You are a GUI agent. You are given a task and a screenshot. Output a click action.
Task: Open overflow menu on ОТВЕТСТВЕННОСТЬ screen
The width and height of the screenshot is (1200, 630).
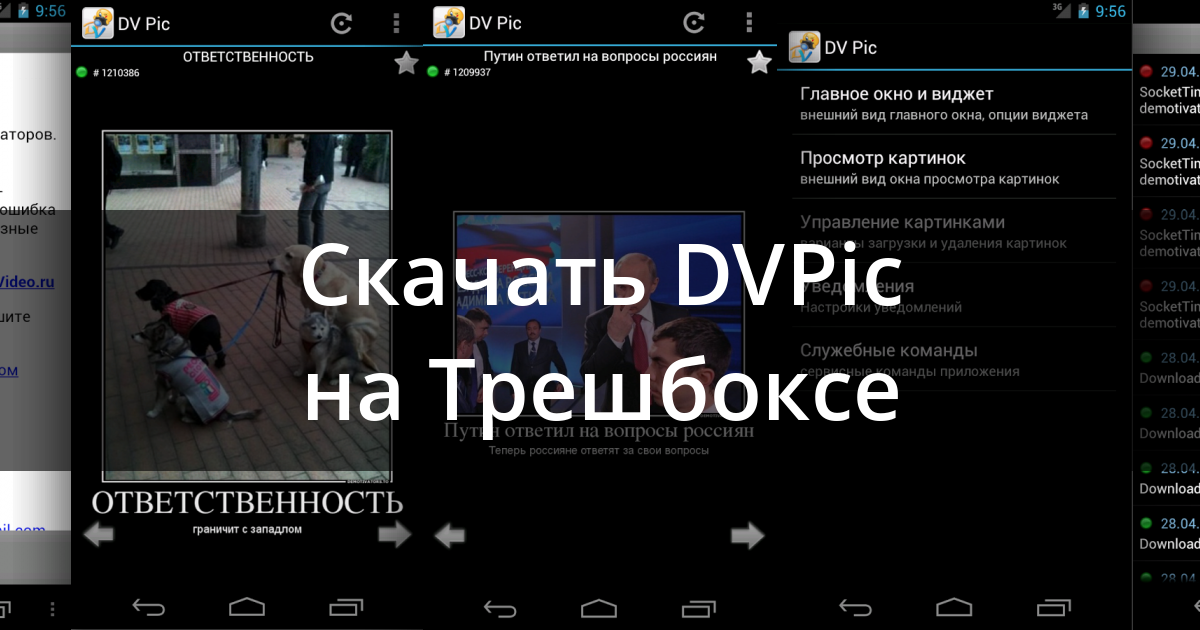(396, 23)
